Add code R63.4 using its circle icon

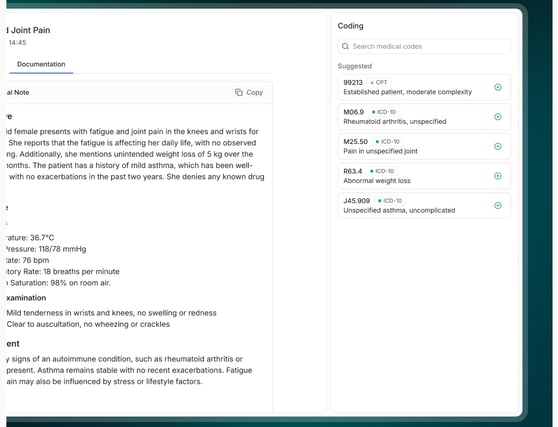pos(498,176)
